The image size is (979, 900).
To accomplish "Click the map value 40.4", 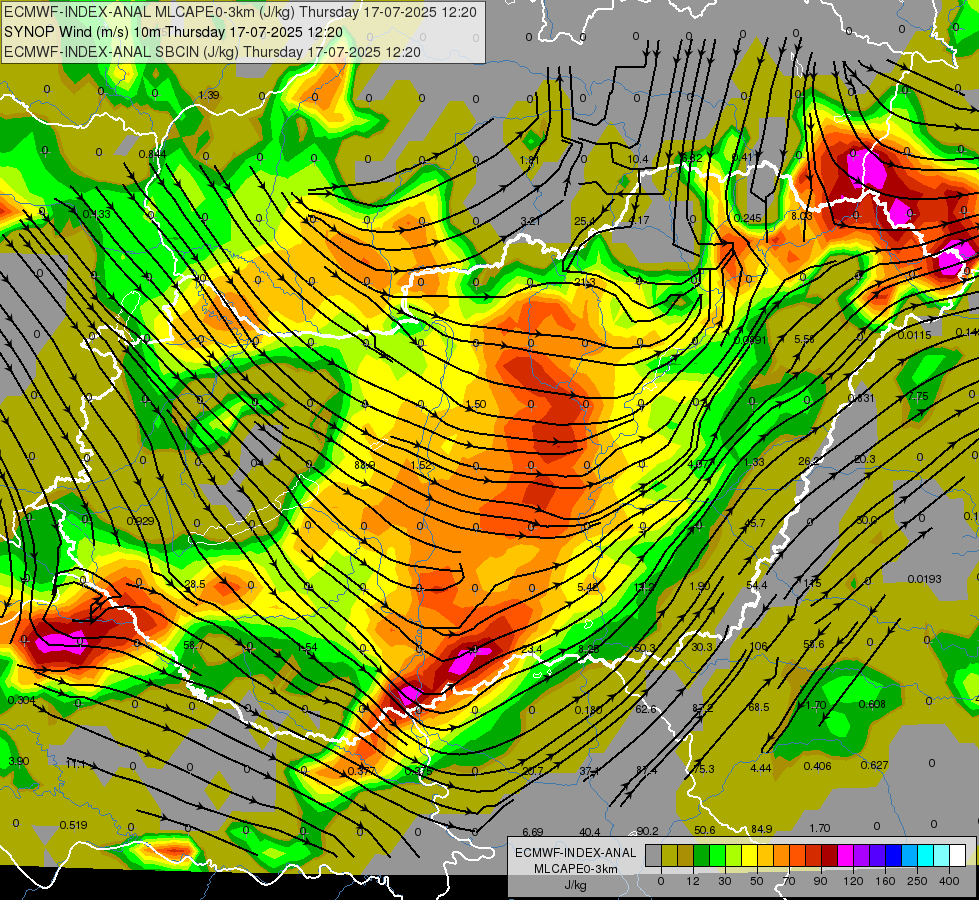I will 589,831.
